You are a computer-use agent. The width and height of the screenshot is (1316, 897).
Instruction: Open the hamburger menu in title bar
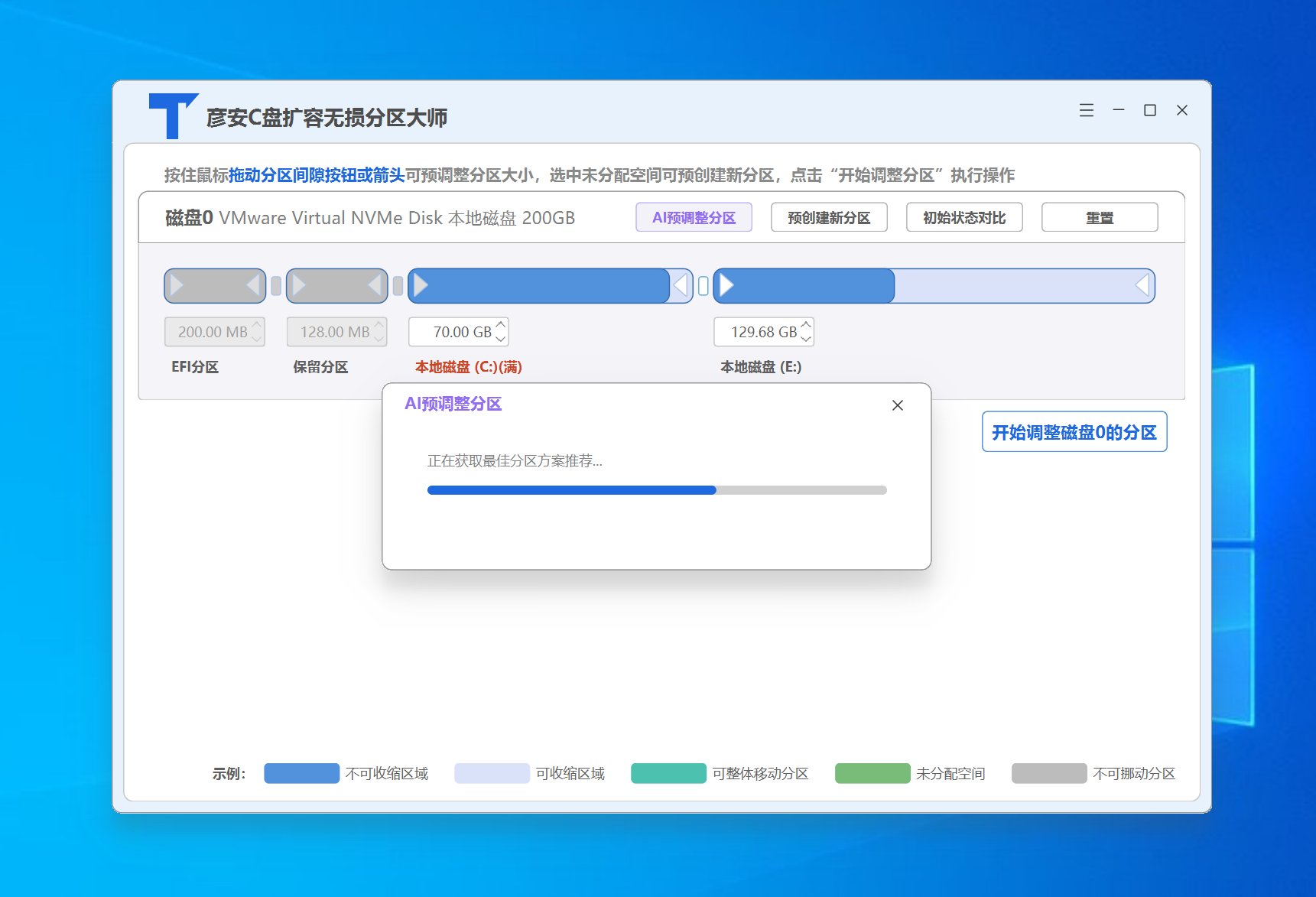[x=1086, y=110]
